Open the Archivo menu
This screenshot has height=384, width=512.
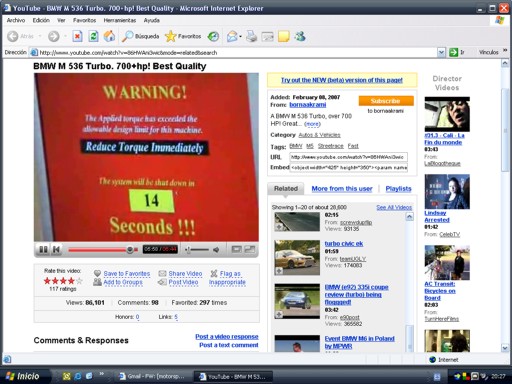(16, 20)
